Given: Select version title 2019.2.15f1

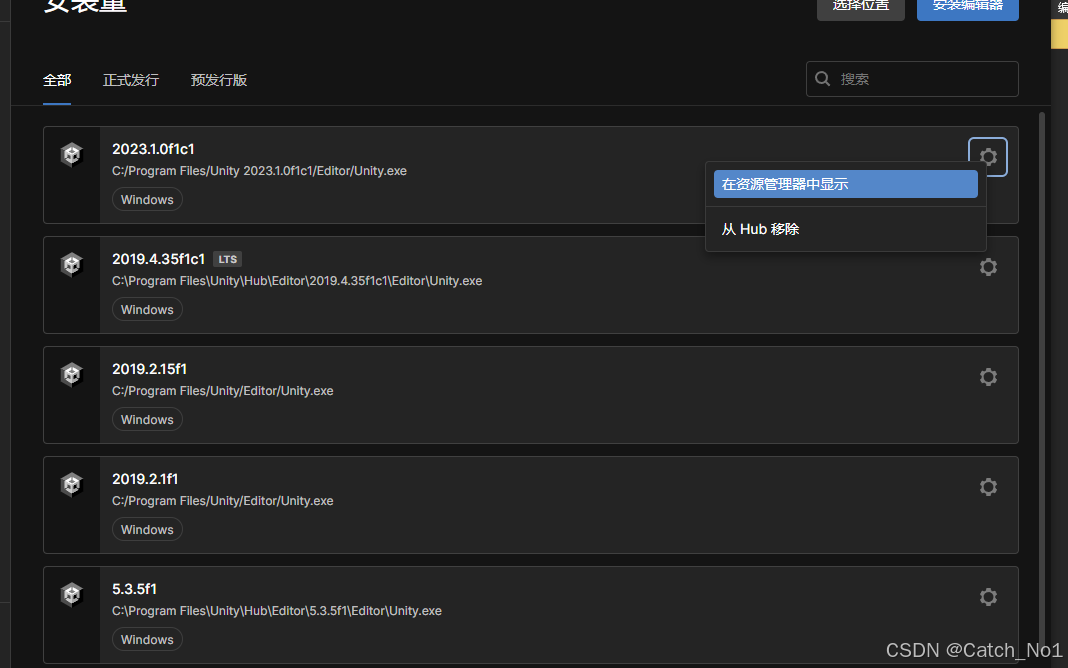Looking at the screenshot, I should tap(149, 369).
